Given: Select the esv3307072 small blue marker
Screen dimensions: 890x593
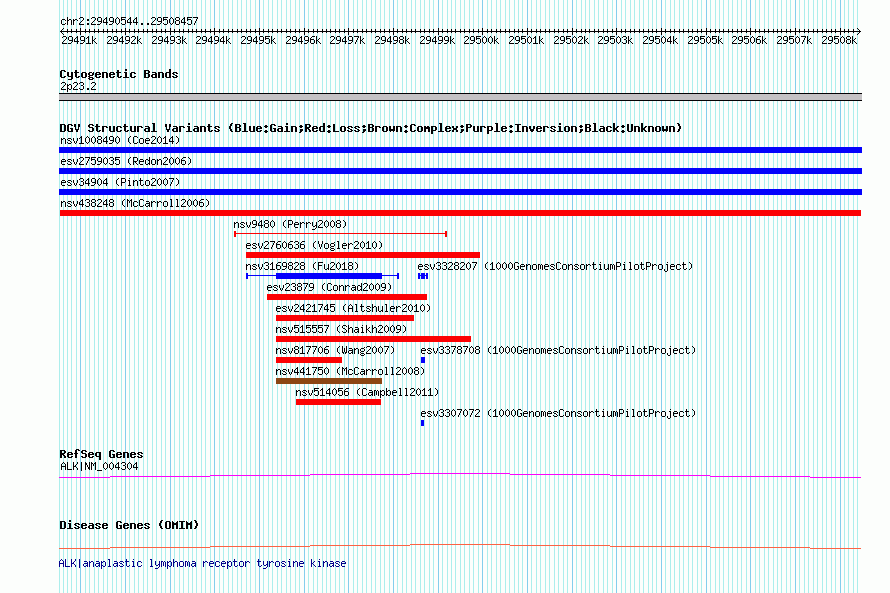Looking at the screenshot, I should (422, 423).
